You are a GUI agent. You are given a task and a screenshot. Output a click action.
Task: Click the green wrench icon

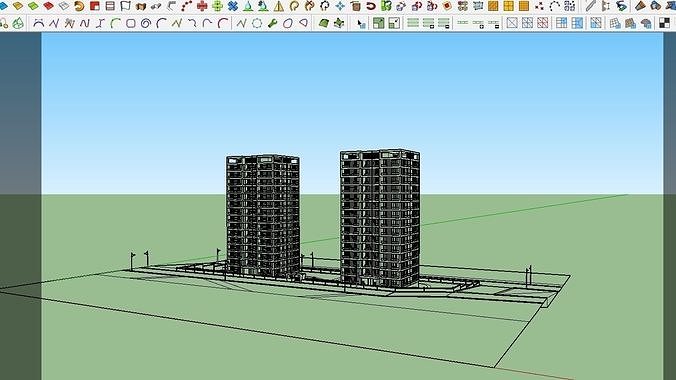point(272,23)
